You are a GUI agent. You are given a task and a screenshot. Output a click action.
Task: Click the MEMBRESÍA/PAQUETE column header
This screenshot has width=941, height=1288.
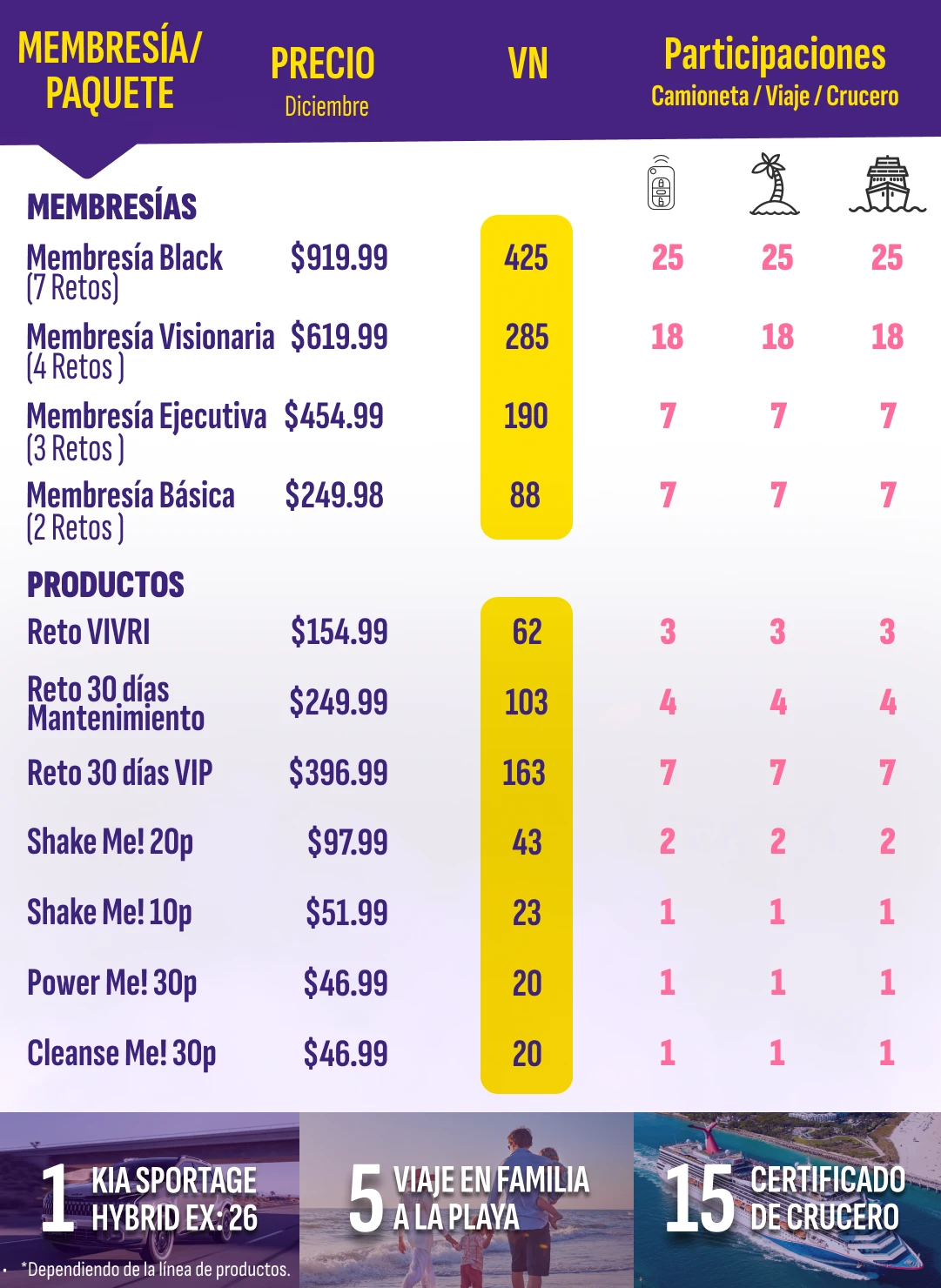coord(110,71)
